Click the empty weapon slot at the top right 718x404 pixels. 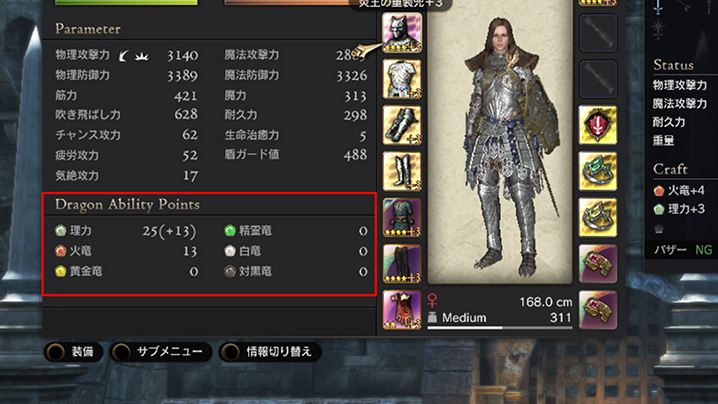598,33
